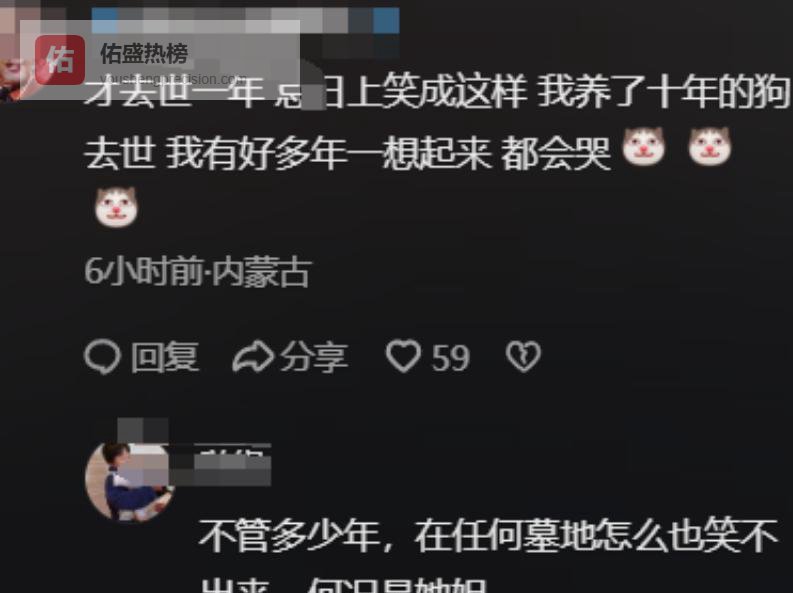Image resolution: width=793 pixels, height=593 pixels.
Task: Click the second cat emoji on that line
Action: pyautogui.click(x=710, y=147)
